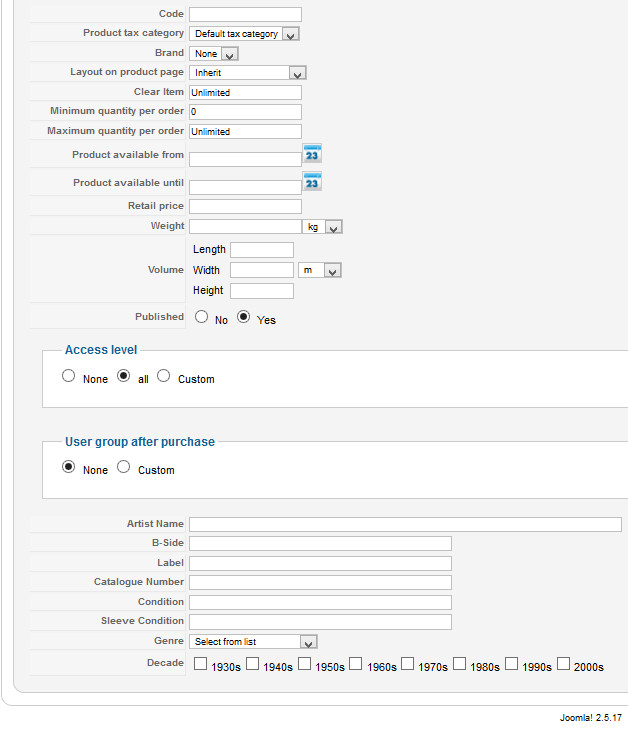Select Custom user group after purchase

[x=124, y=467]
